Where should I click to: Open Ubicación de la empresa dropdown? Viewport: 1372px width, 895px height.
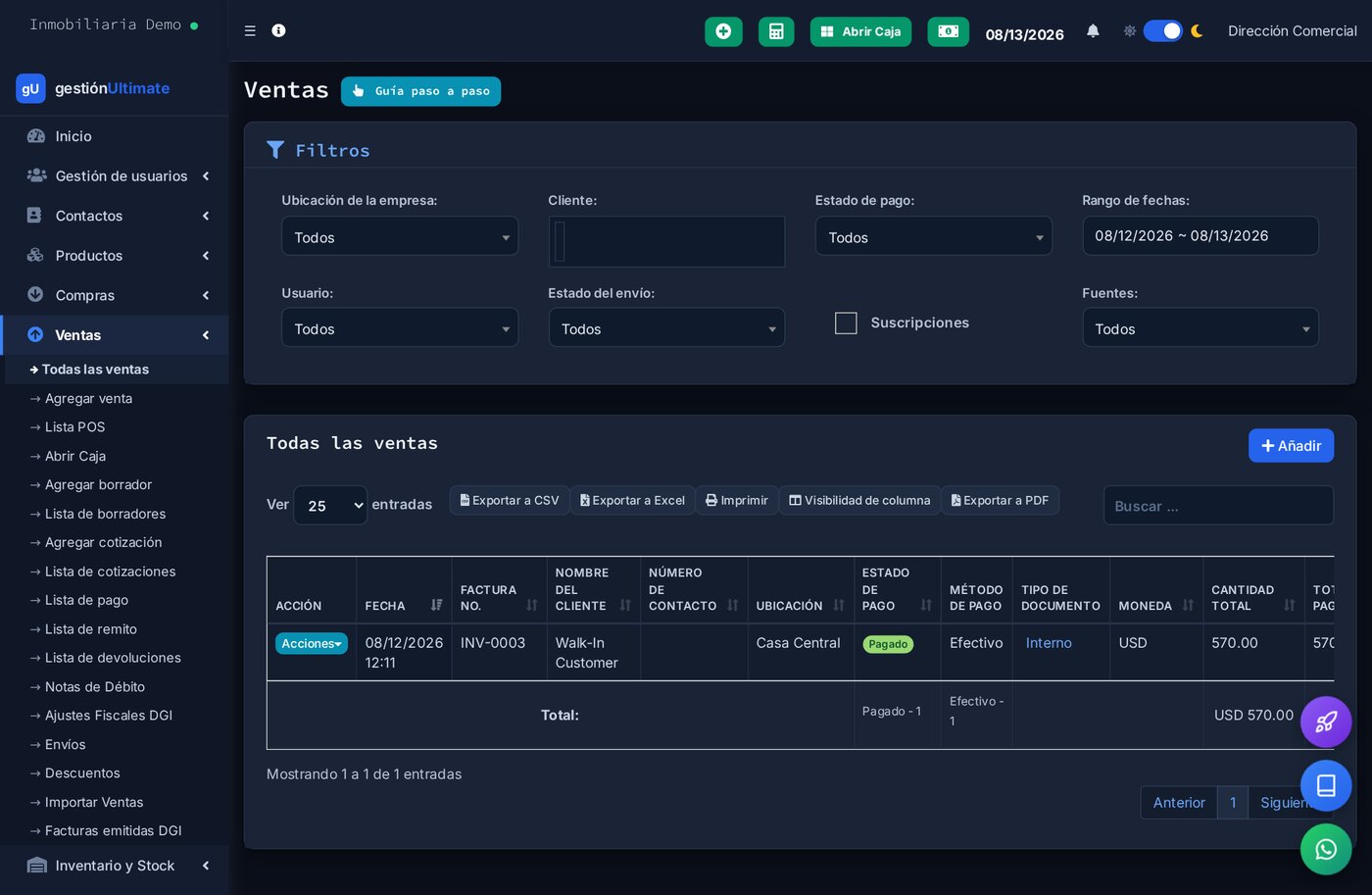point(400,236)
